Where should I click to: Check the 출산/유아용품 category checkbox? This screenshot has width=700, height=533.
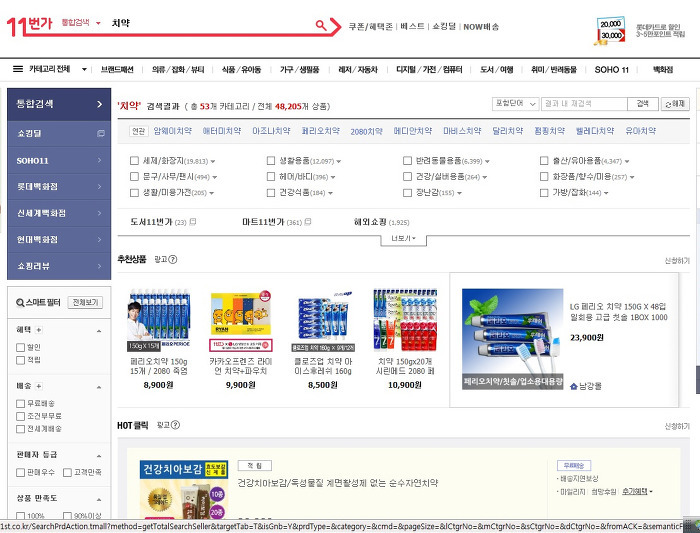pos(544,161)
